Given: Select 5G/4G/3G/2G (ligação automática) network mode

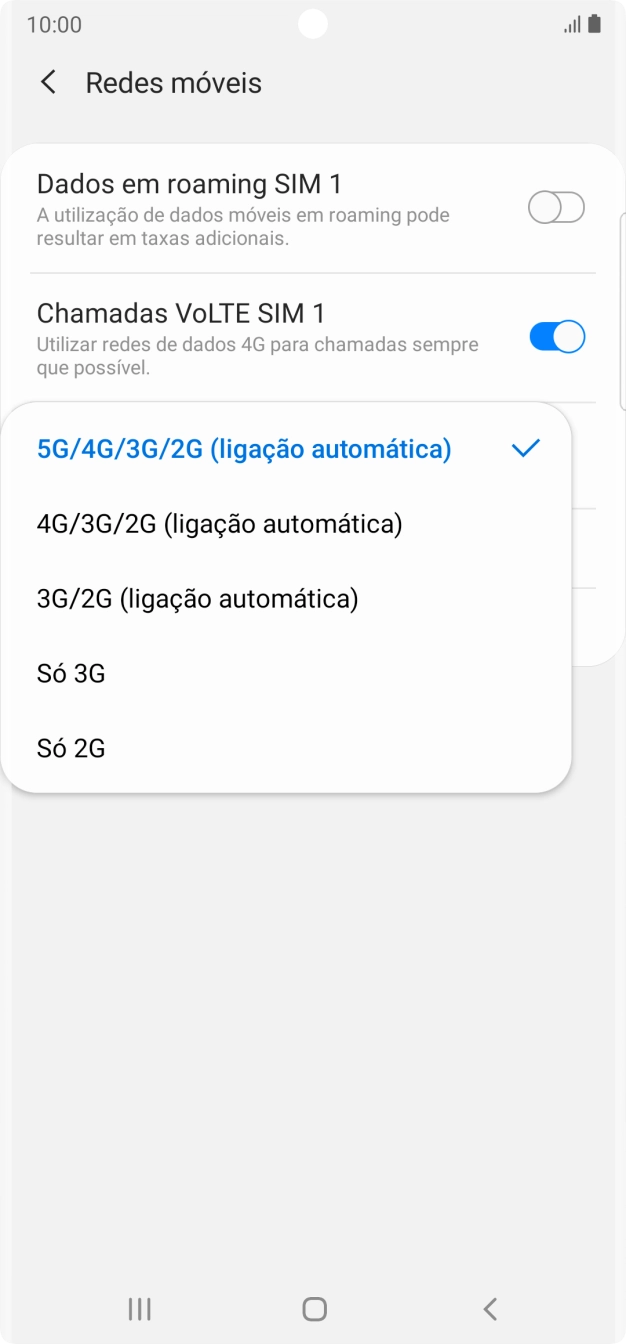Looking at the screenshot, I should (x=244, y=449).
